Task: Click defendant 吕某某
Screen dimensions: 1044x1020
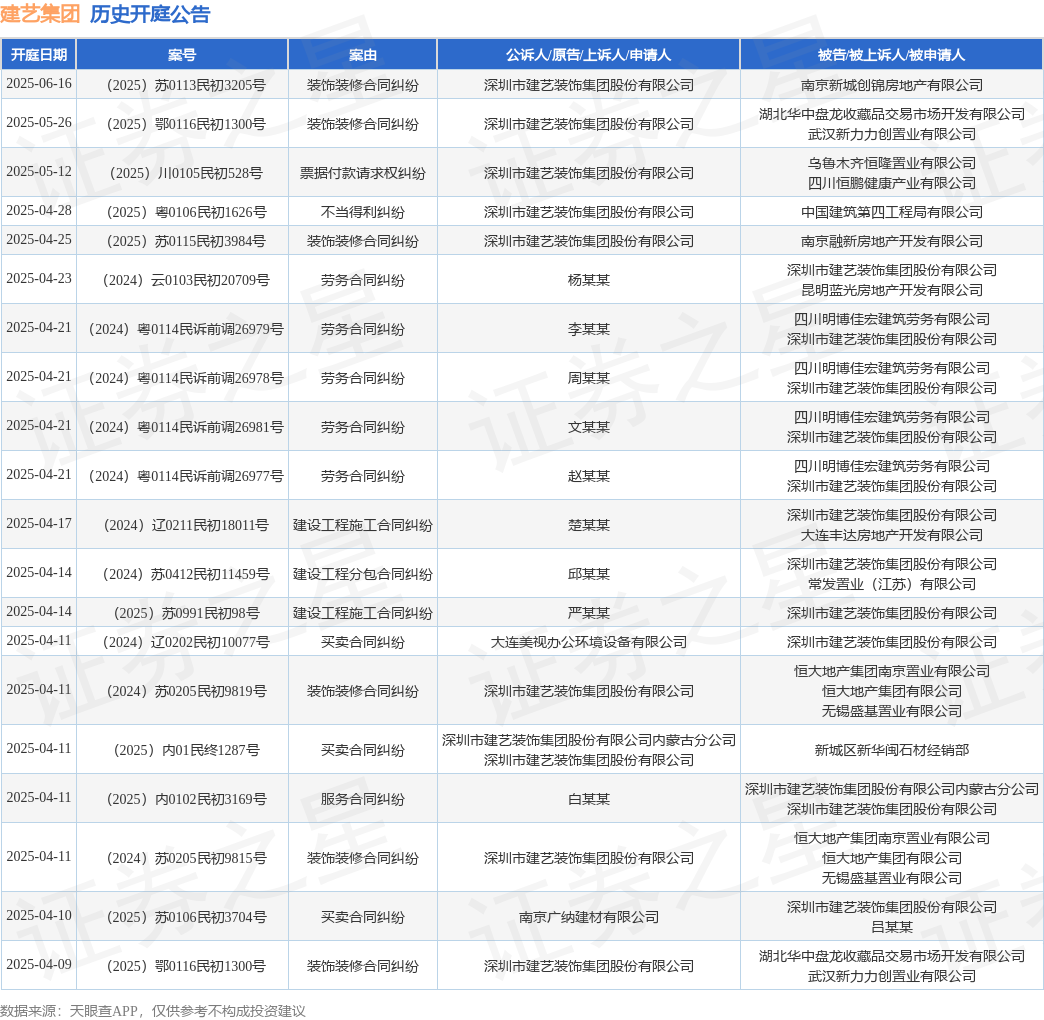Action: coord(892,927)
